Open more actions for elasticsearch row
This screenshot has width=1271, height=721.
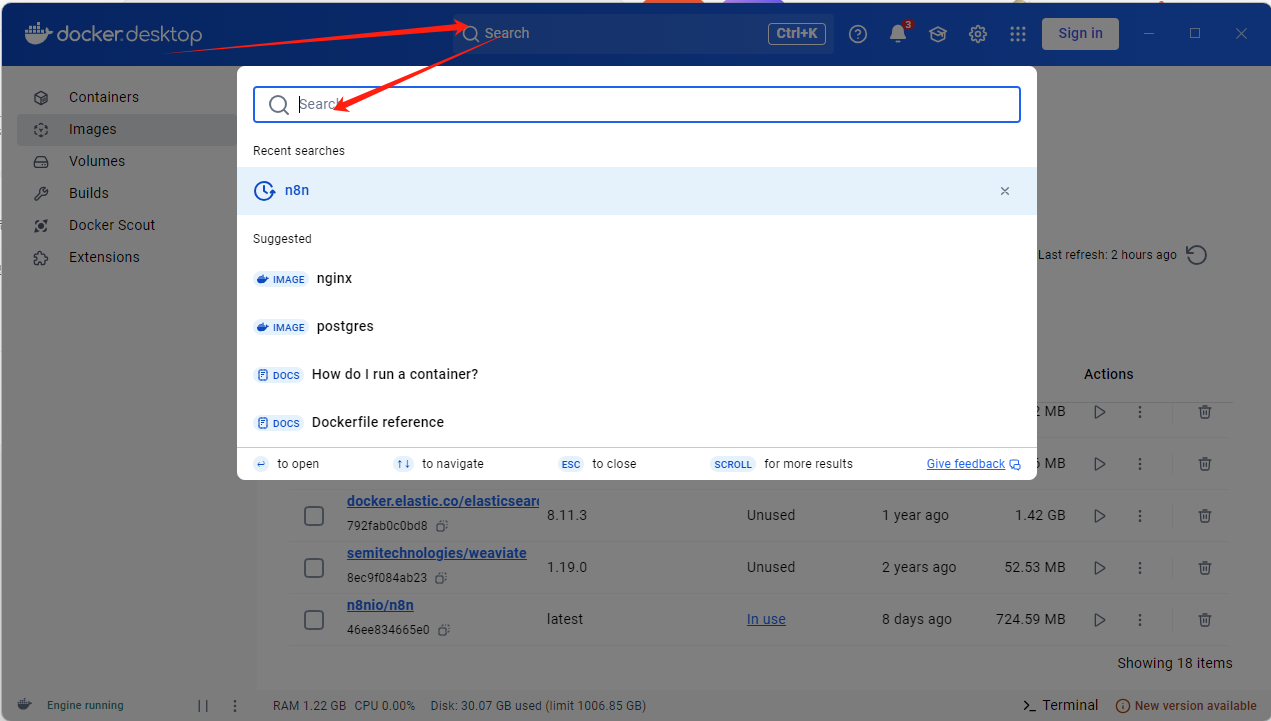pos(1140,516)
